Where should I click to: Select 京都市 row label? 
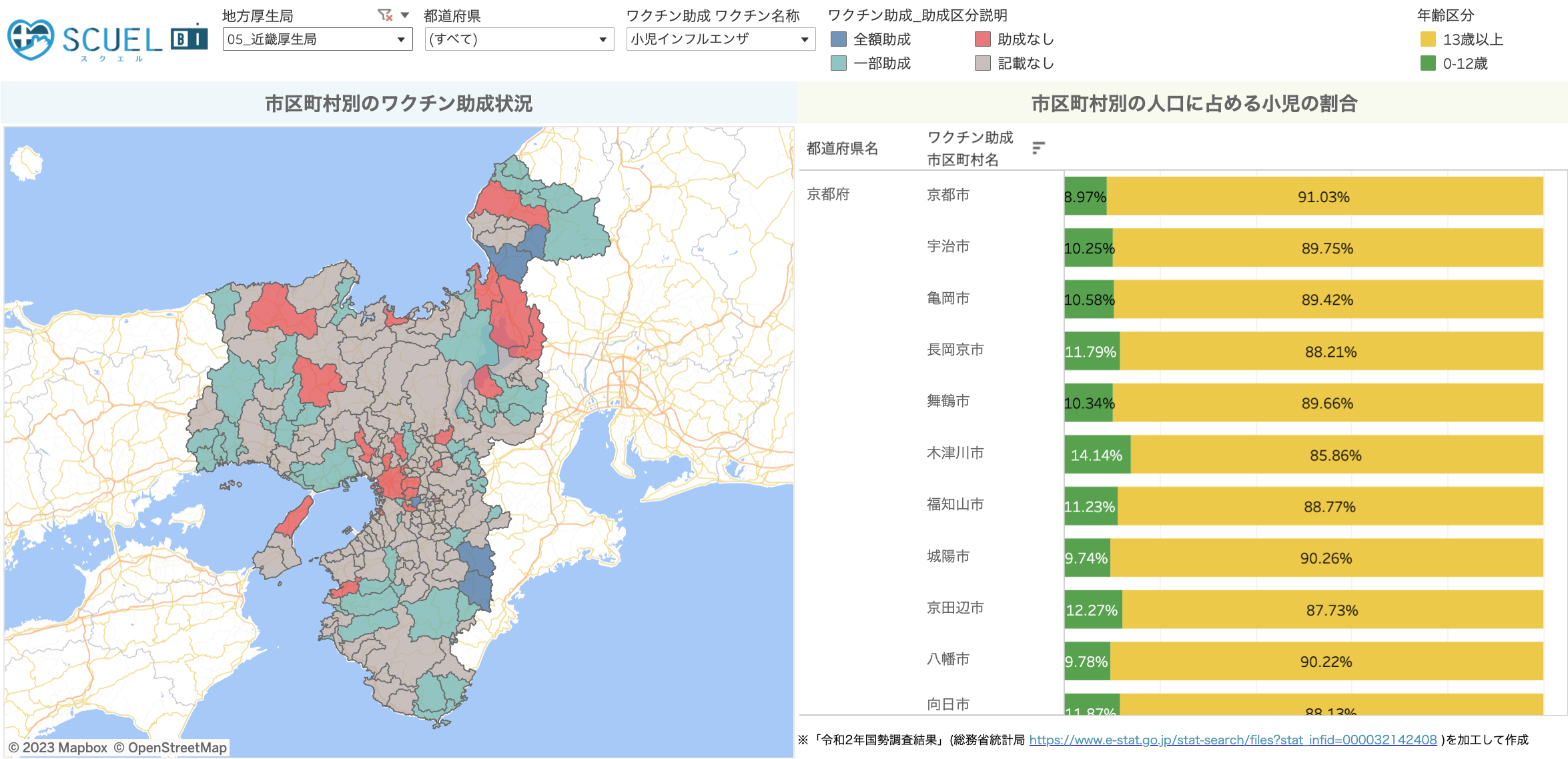[947, 195]
